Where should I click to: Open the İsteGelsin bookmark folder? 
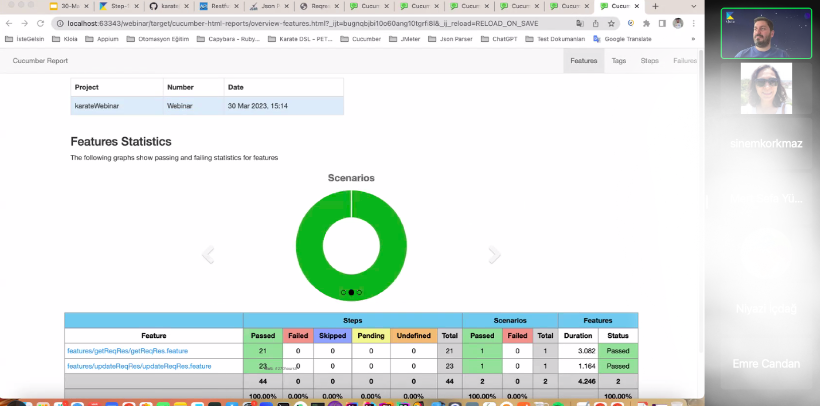(x=25, y=39)
